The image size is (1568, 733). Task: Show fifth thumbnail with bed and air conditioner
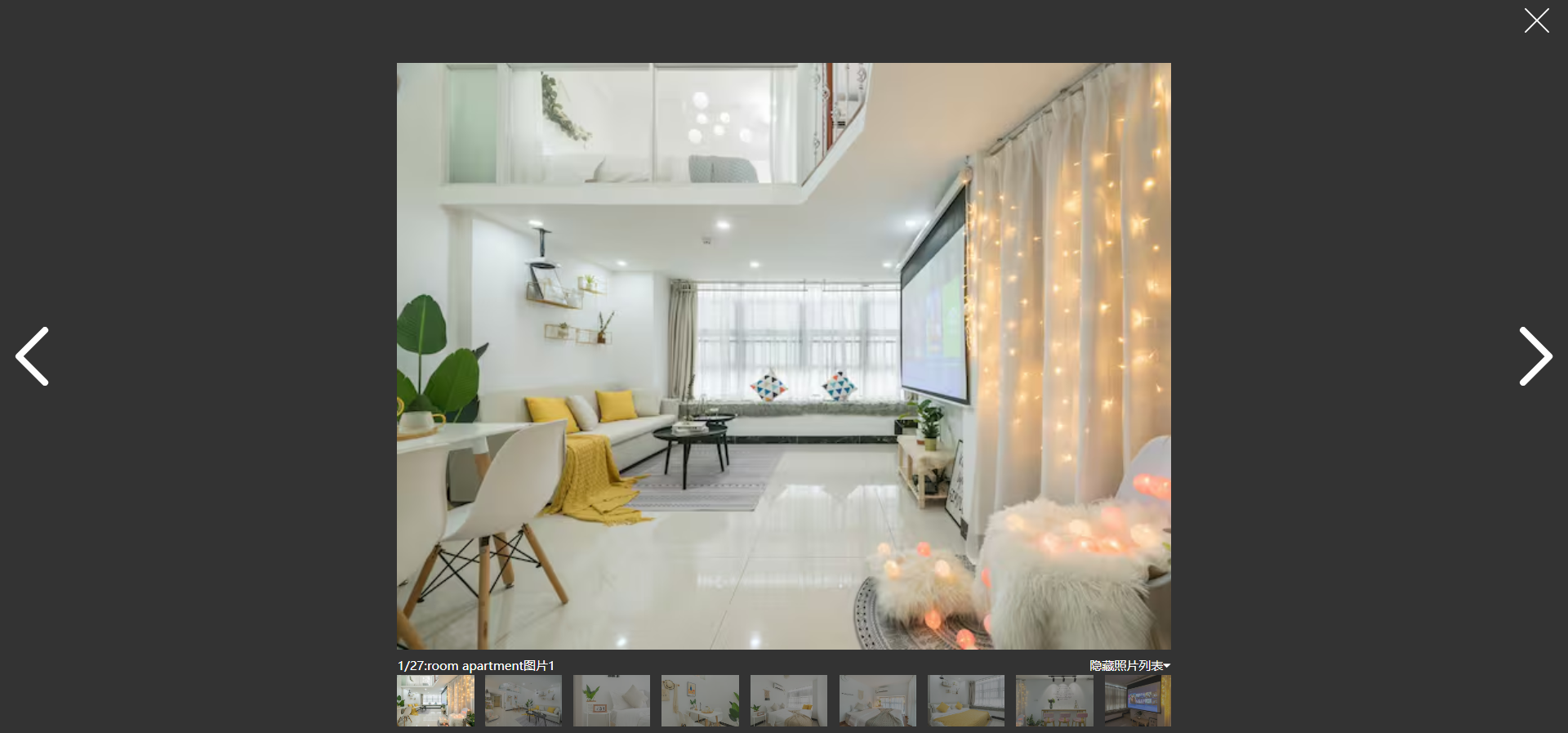pyautogui.click(x=789, y=700)
